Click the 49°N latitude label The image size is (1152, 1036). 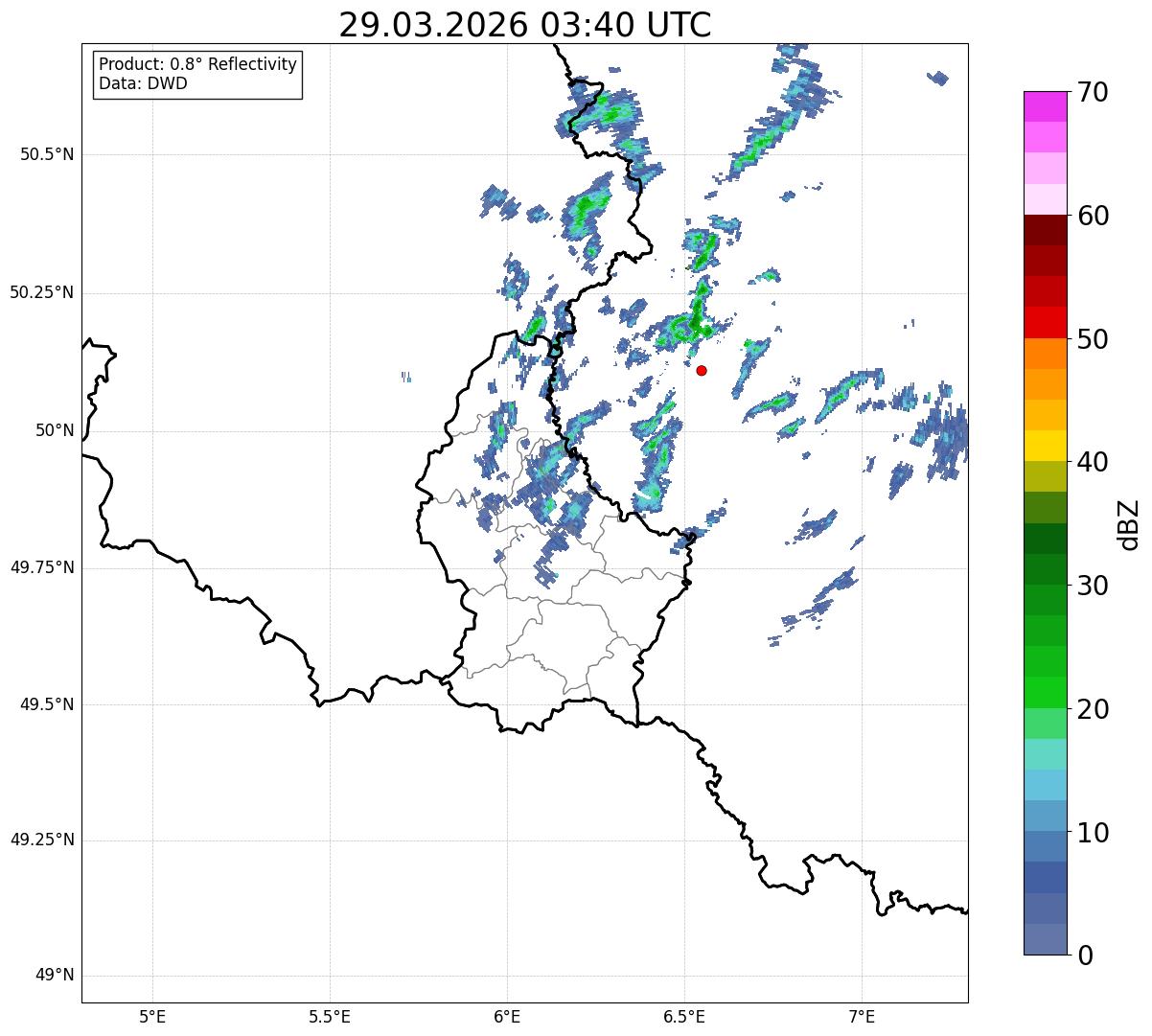[x=55, y=976]
